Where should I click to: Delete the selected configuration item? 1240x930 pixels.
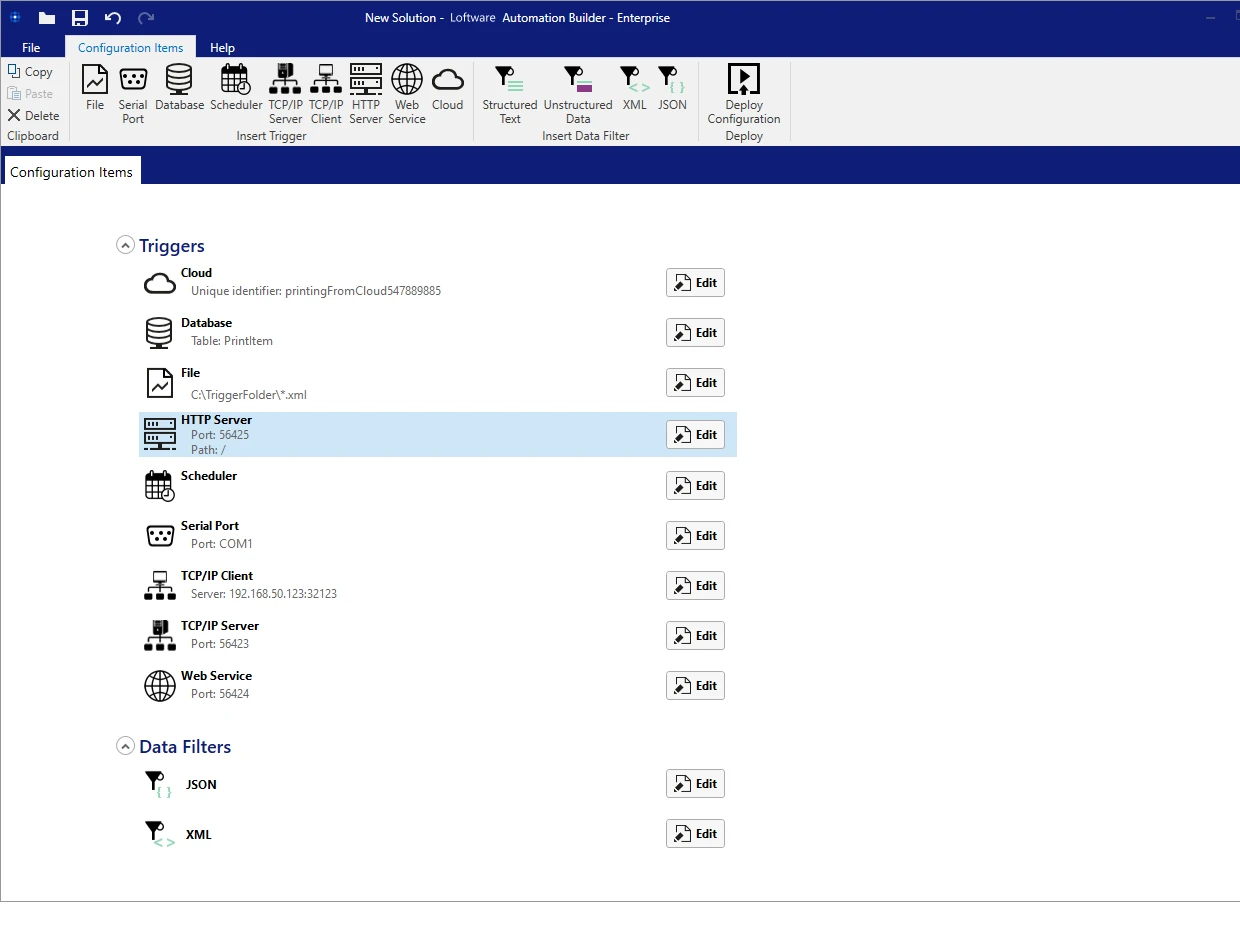[34, 115]
